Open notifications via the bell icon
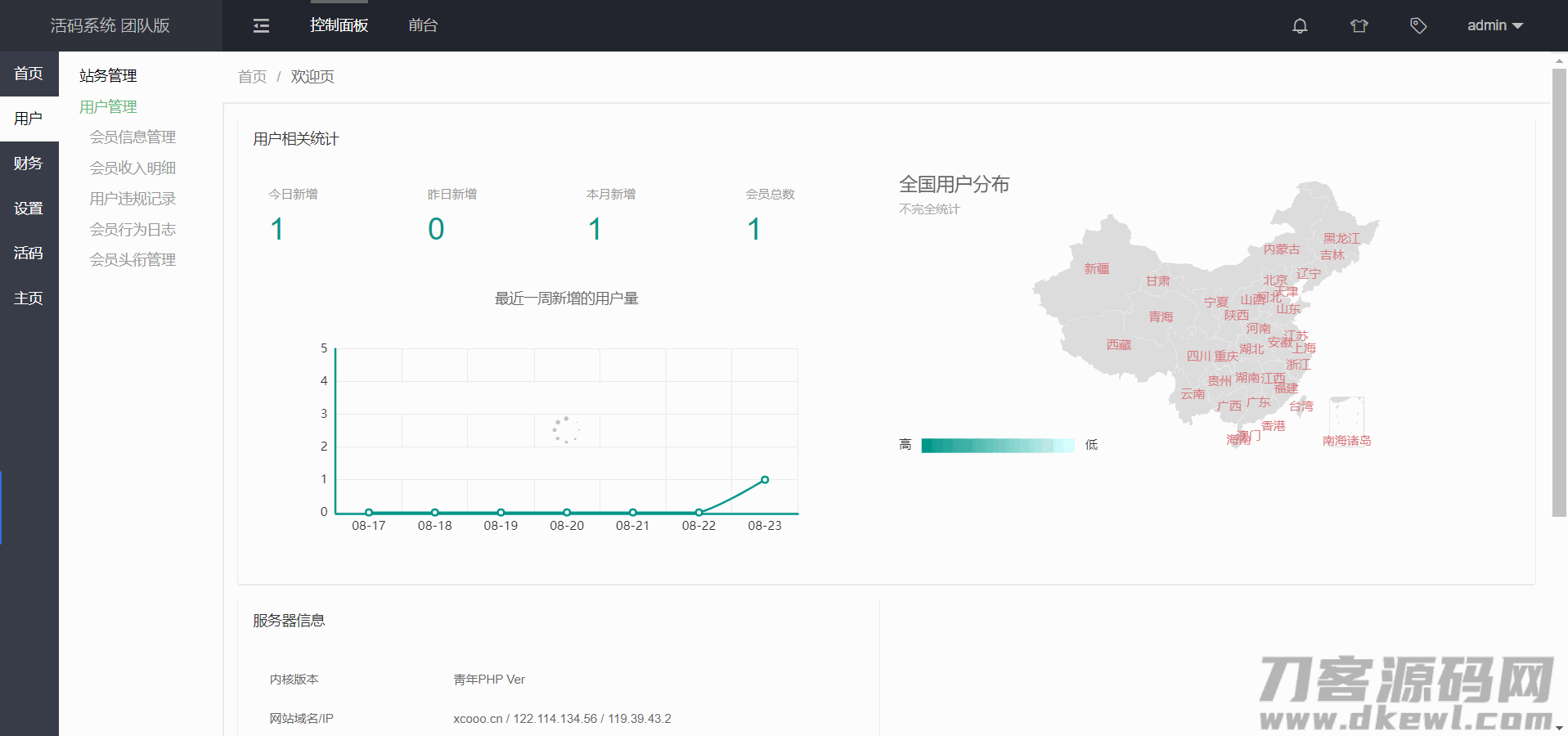The height and width of the screenshot is (736, 1568). click(x=1299, y=26)
